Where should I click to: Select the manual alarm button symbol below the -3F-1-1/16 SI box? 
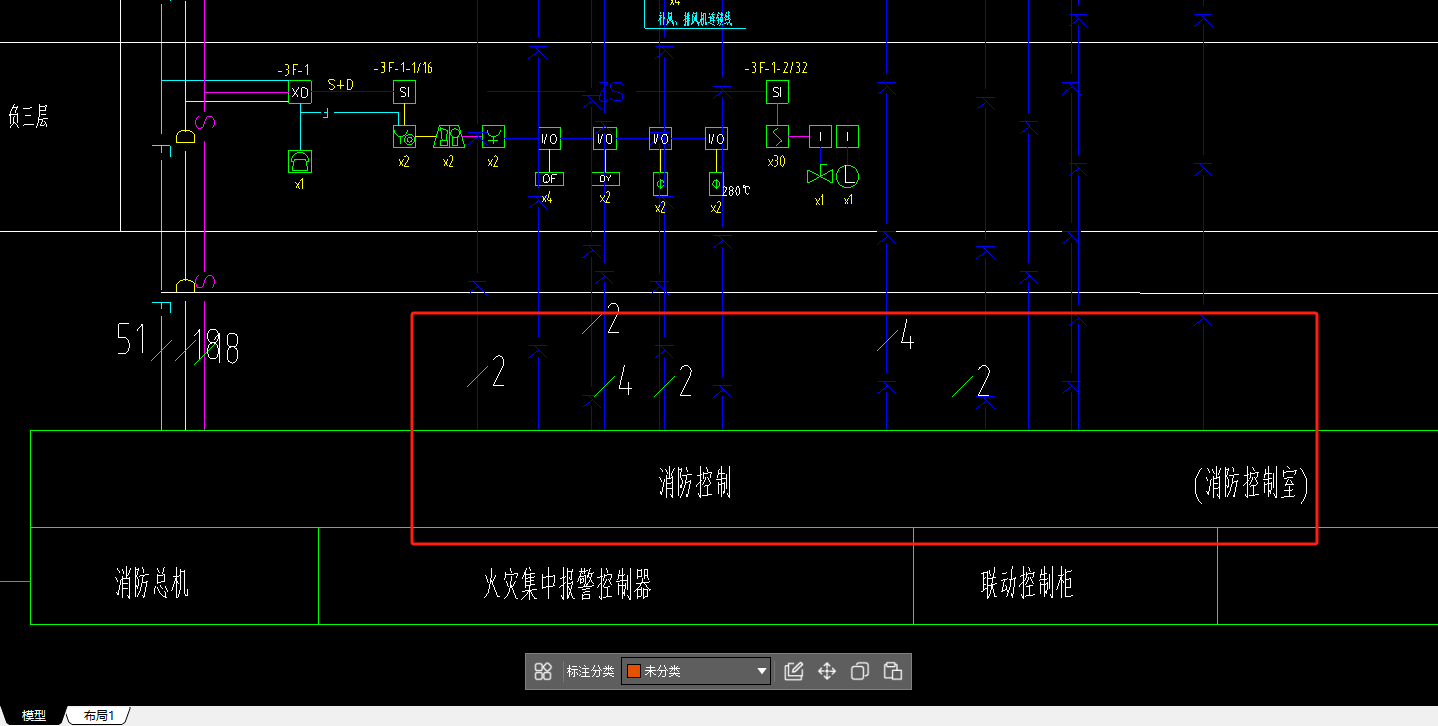404,137
